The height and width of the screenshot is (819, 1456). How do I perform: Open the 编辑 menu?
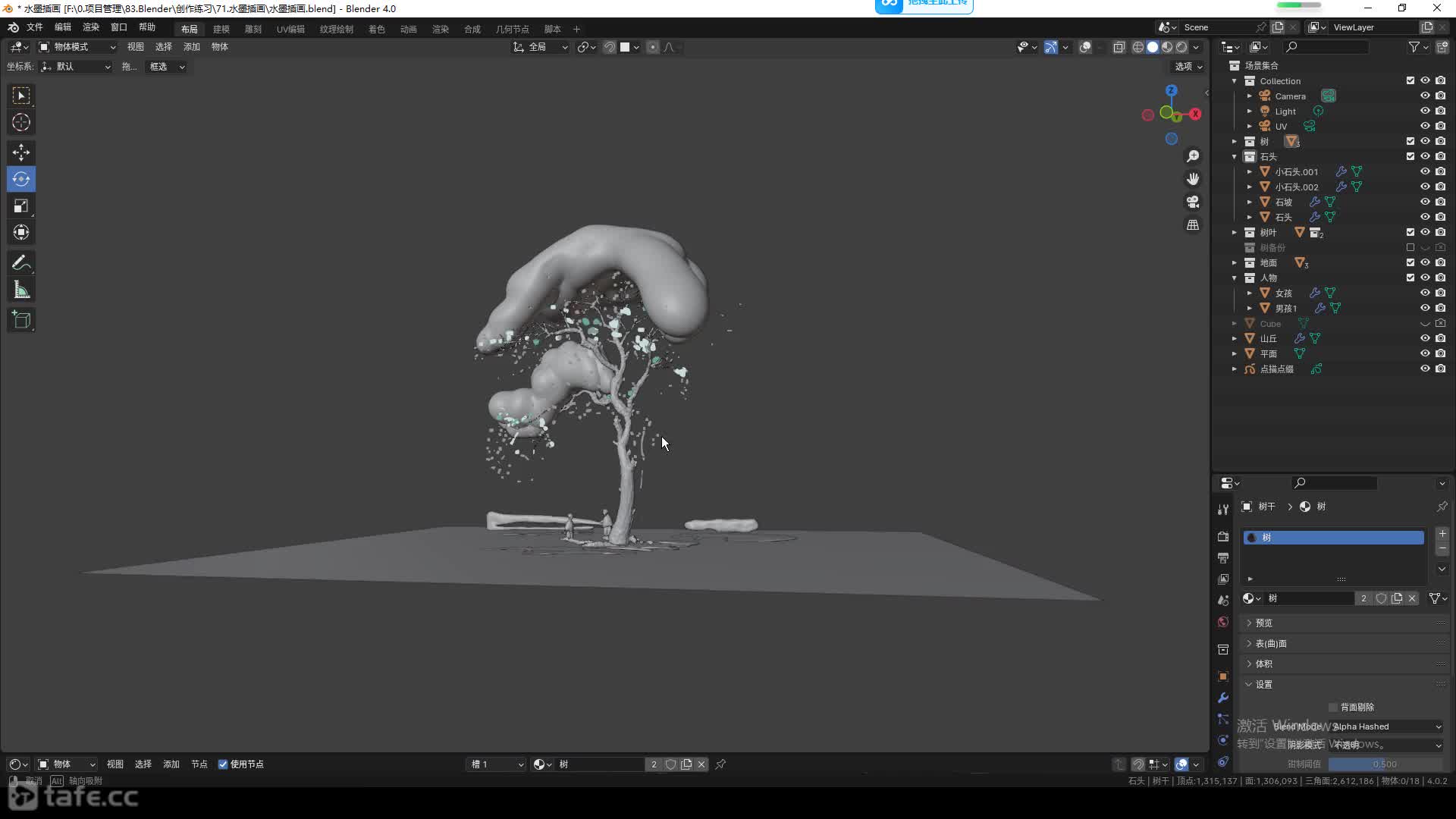coord(63,27)
